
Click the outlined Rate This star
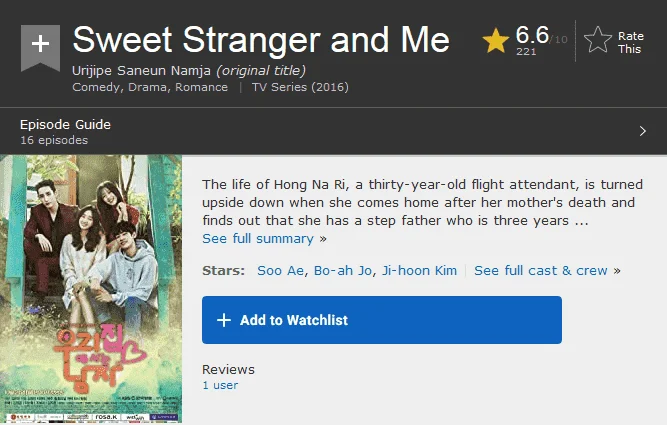(598, 40)
